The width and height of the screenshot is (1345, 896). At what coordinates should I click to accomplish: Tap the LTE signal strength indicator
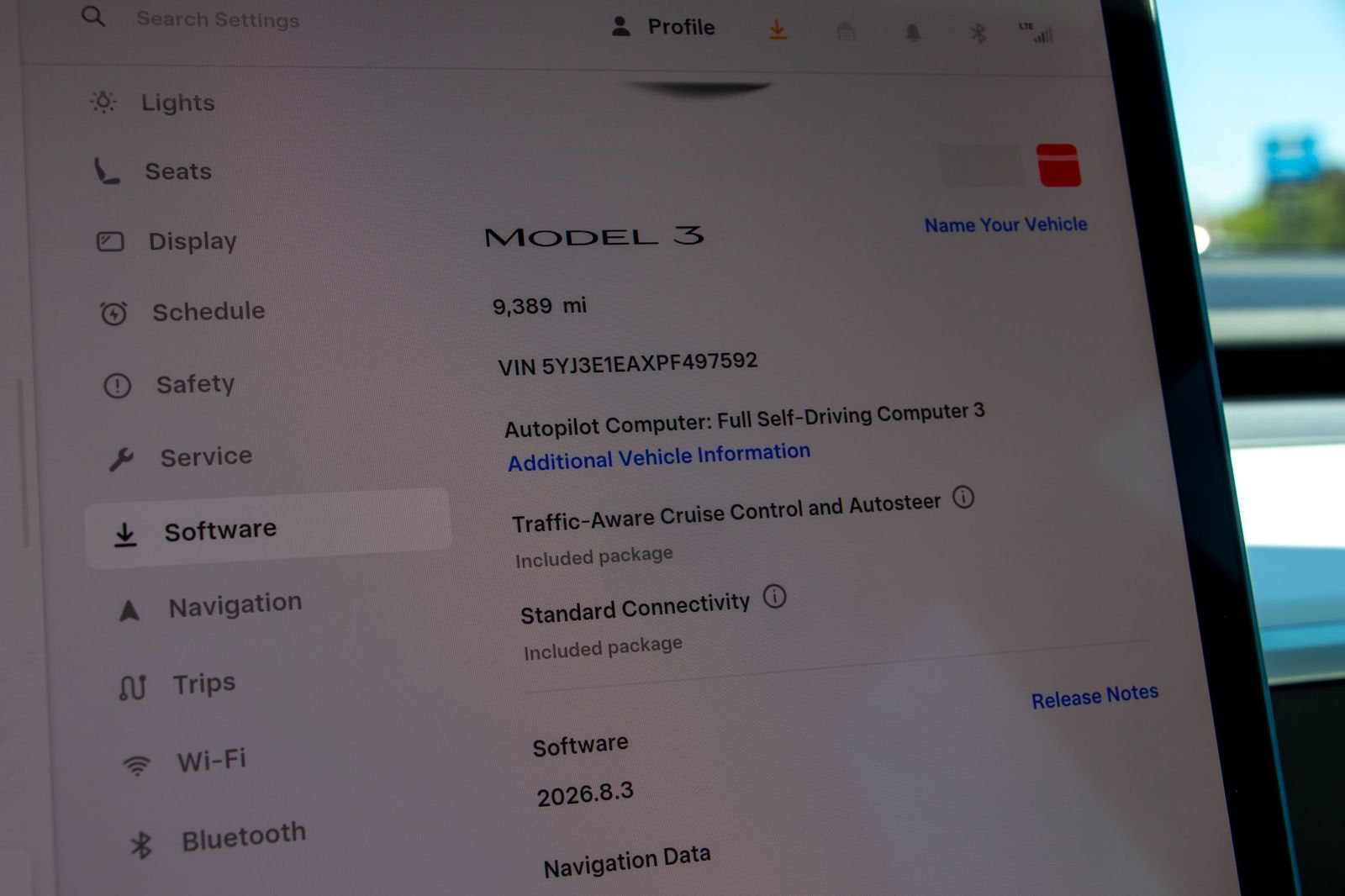coord(1036,33)
